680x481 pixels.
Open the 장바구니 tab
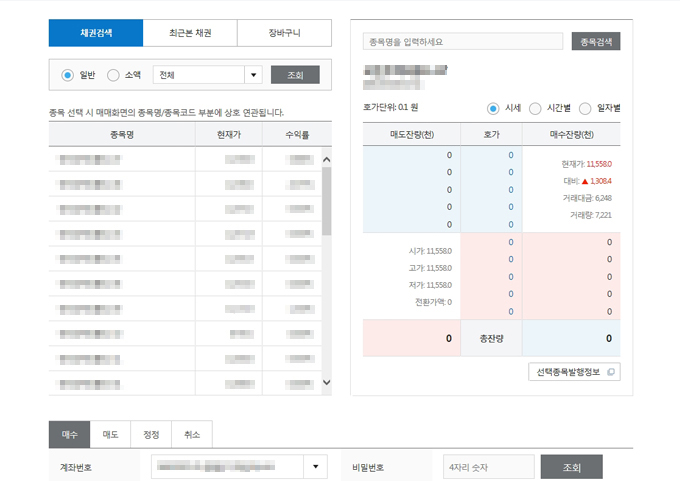284,33
